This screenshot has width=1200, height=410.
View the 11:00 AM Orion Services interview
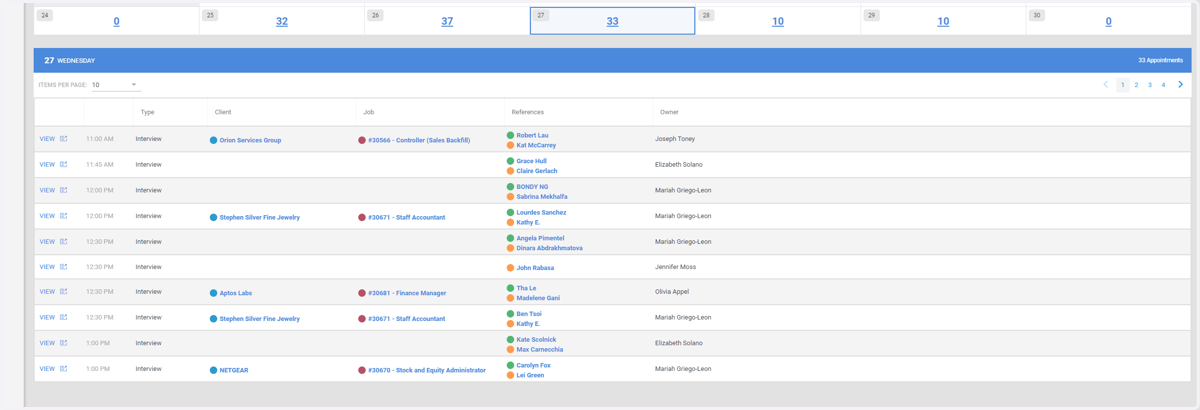coord(47,139)
